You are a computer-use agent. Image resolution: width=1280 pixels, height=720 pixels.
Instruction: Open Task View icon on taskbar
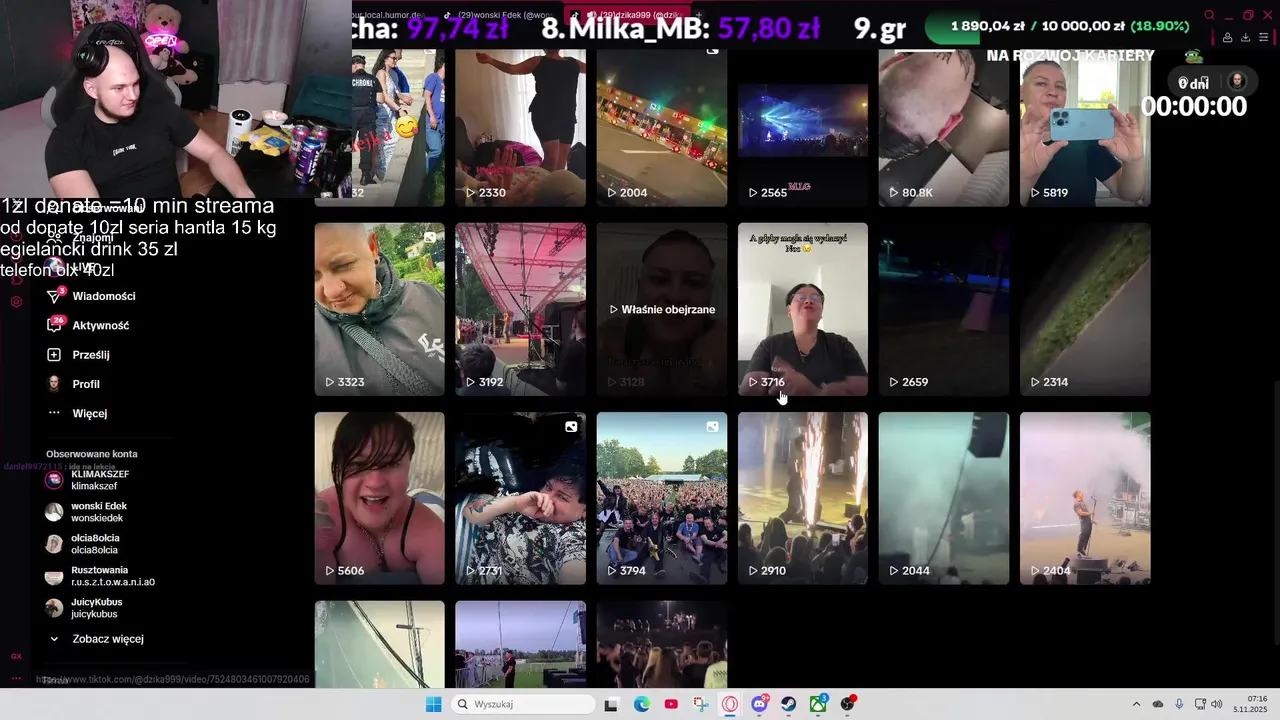point(611,704)
